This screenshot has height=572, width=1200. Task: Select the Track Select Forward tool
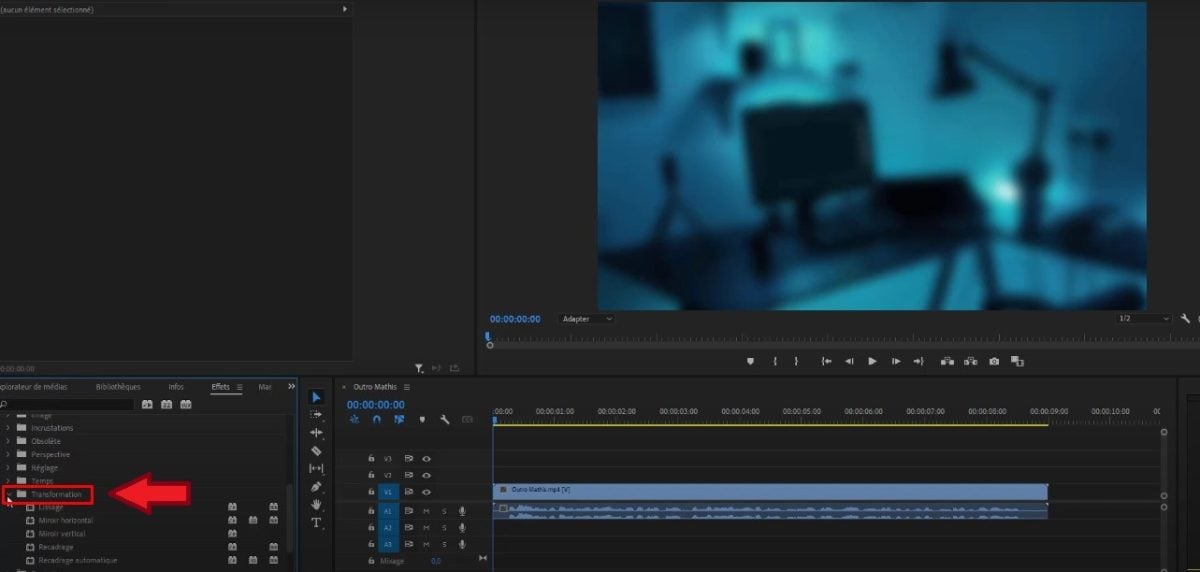[x=317, y=414]
